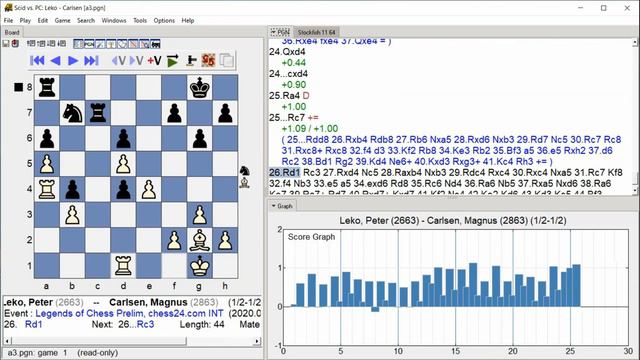Click the +0.44 evaluation comment
Image resolution: width=640 pixels, height=360 pixels.
293,63
